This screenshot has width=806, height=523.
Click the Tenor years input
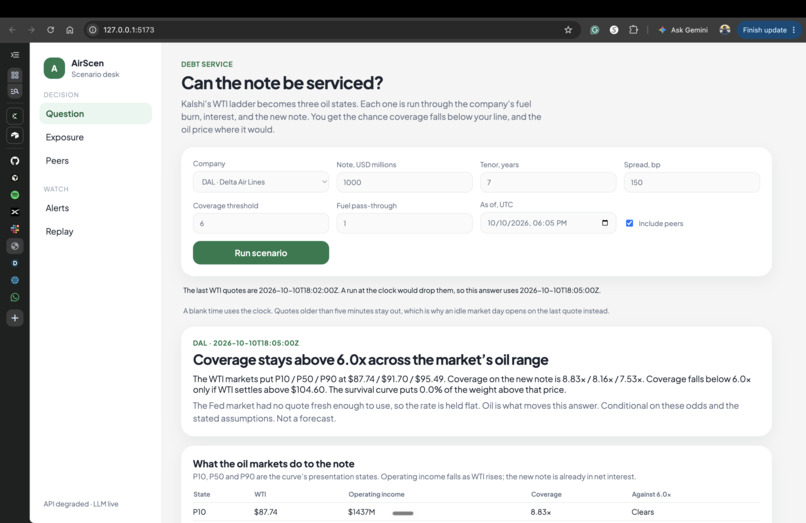548,182
